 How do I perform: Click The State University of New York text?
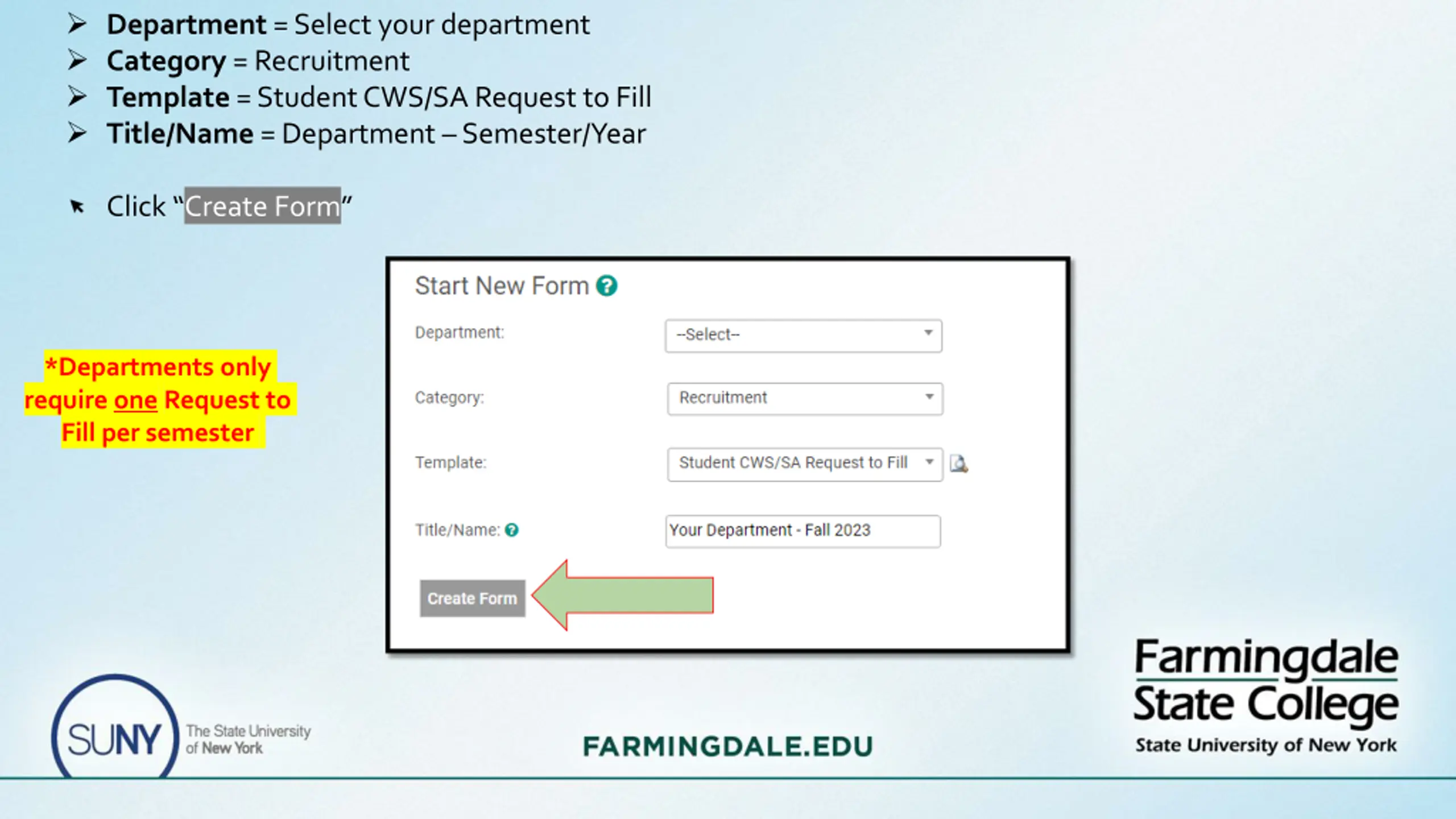point(248,739)
